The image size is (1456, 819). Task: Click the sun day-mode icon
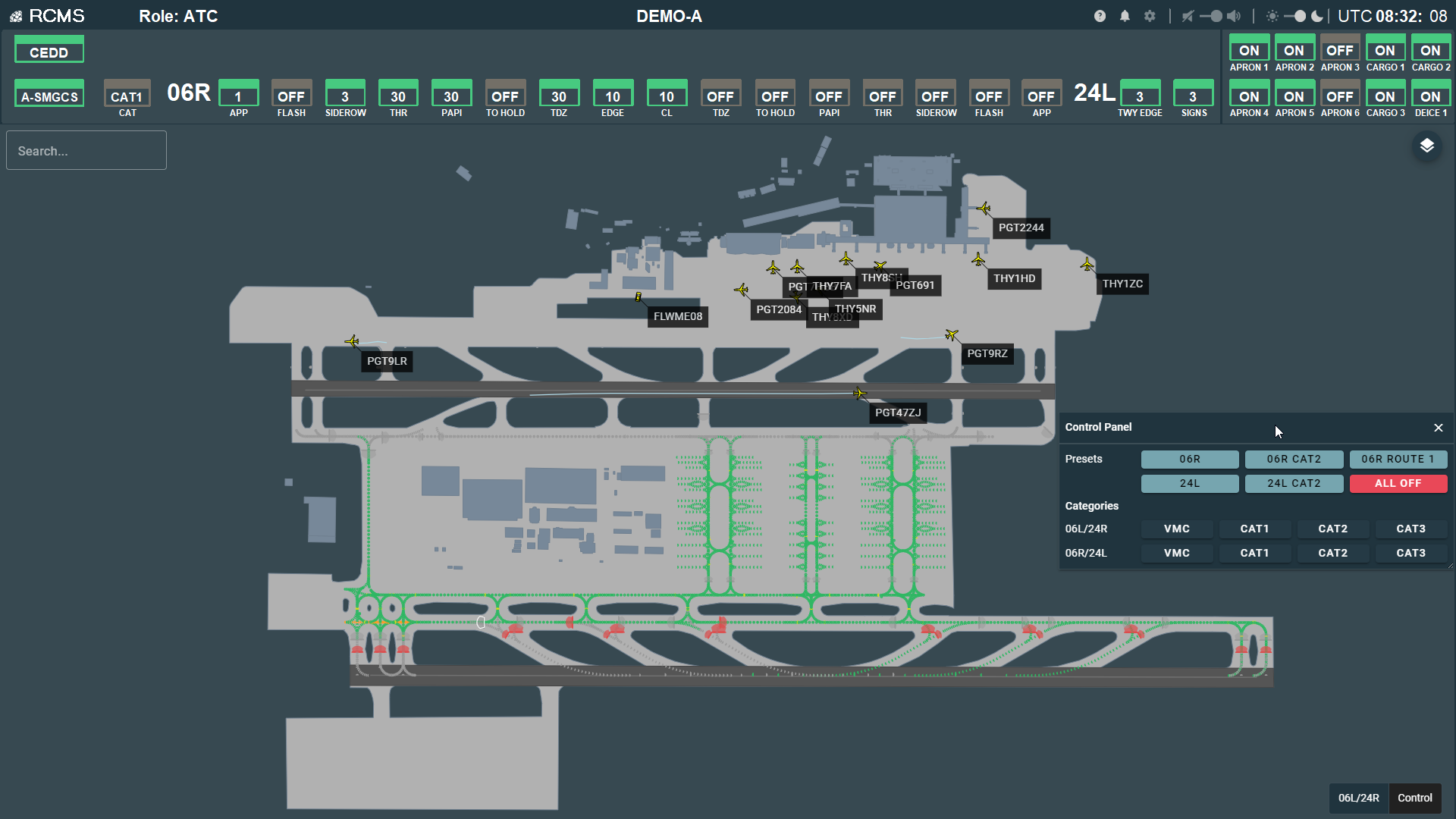[x=1272, y=16]
